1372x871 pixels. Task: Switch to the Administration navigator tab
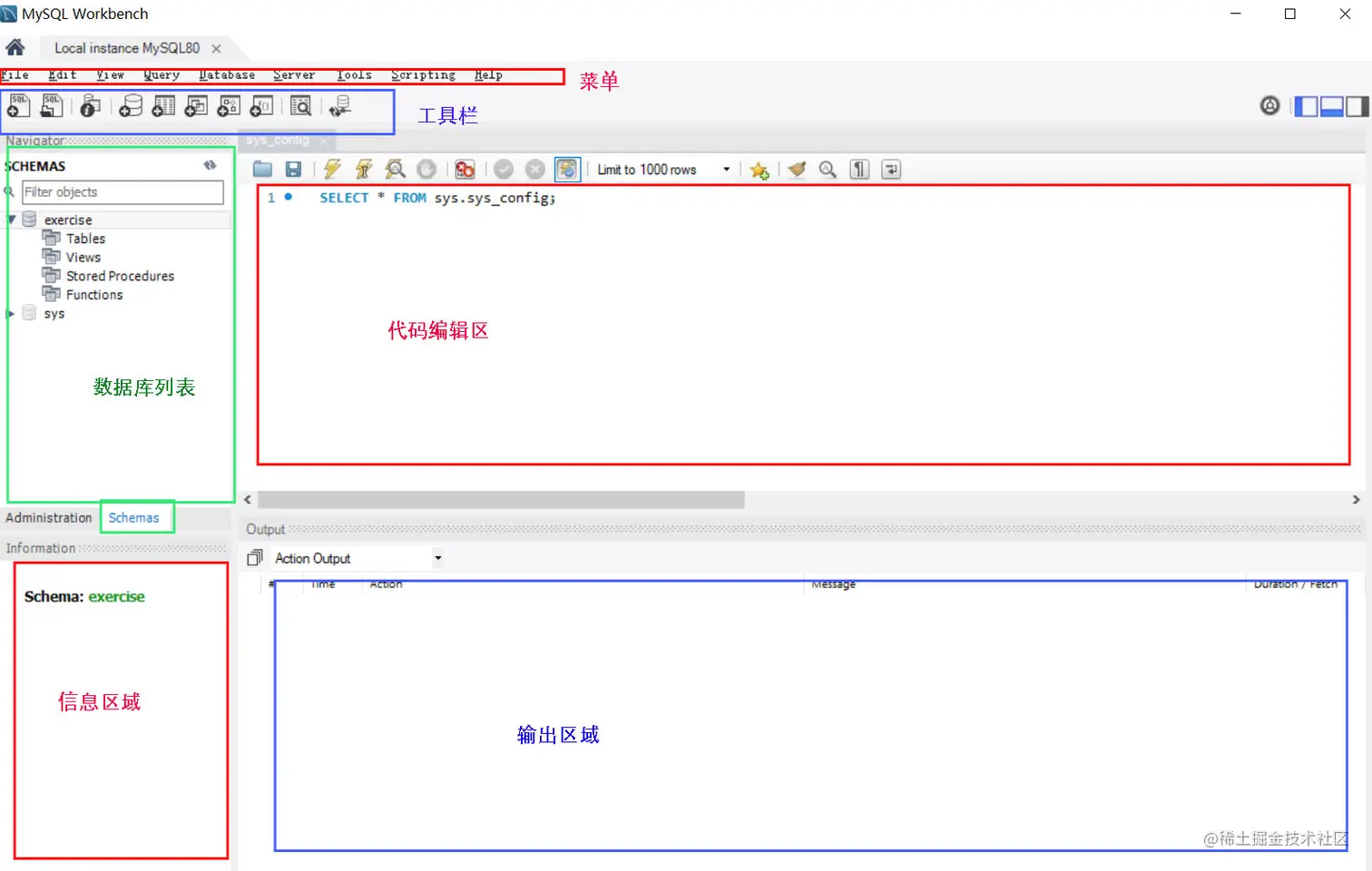pyautogui.click(x=49, y=517)
